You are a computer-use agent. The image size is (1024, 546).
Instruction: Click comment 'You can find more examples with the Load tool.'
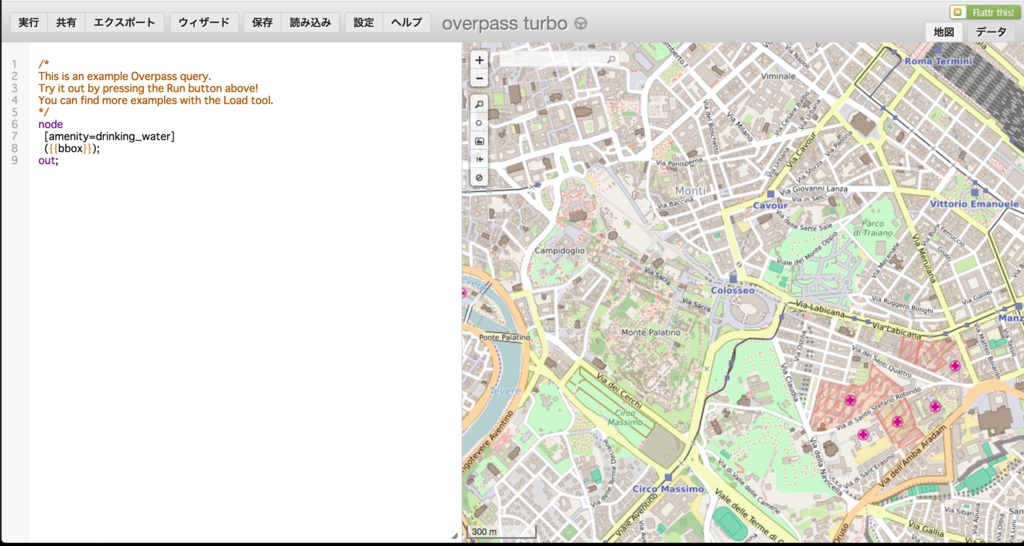coord(155,100)
